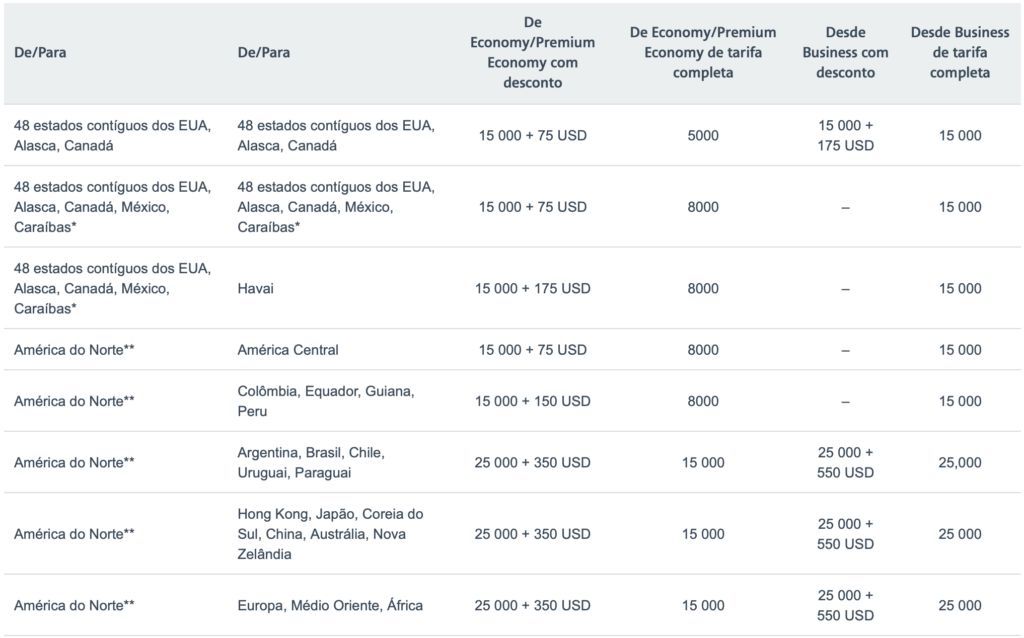1024x638 pixels.
Task: Click the dash in Havai row business column
Action: point(845,289)
